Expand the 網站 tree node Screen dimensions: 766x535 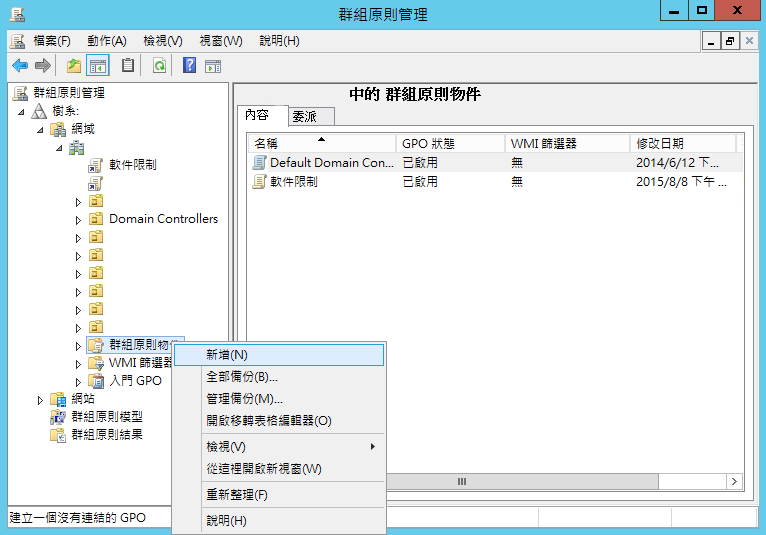point(40,400)
